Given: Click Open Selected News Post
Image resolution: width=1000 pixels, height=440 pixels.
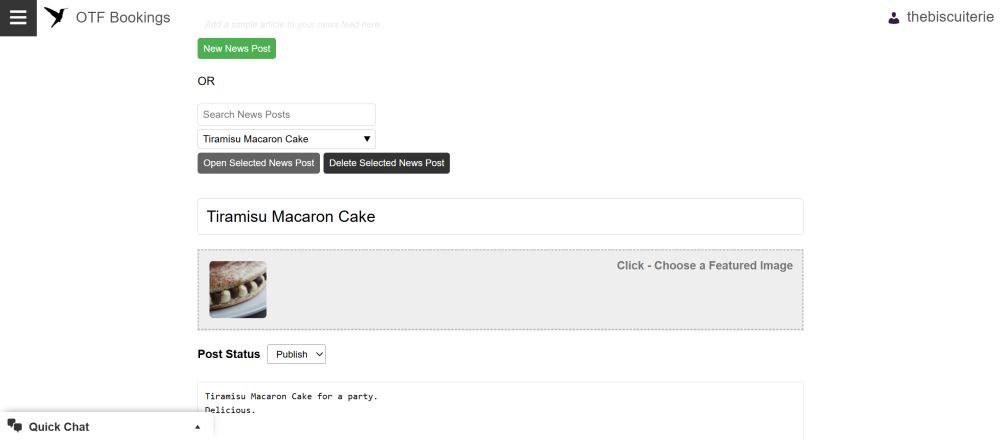Looking at the screenshot, I should coord(258,163).
